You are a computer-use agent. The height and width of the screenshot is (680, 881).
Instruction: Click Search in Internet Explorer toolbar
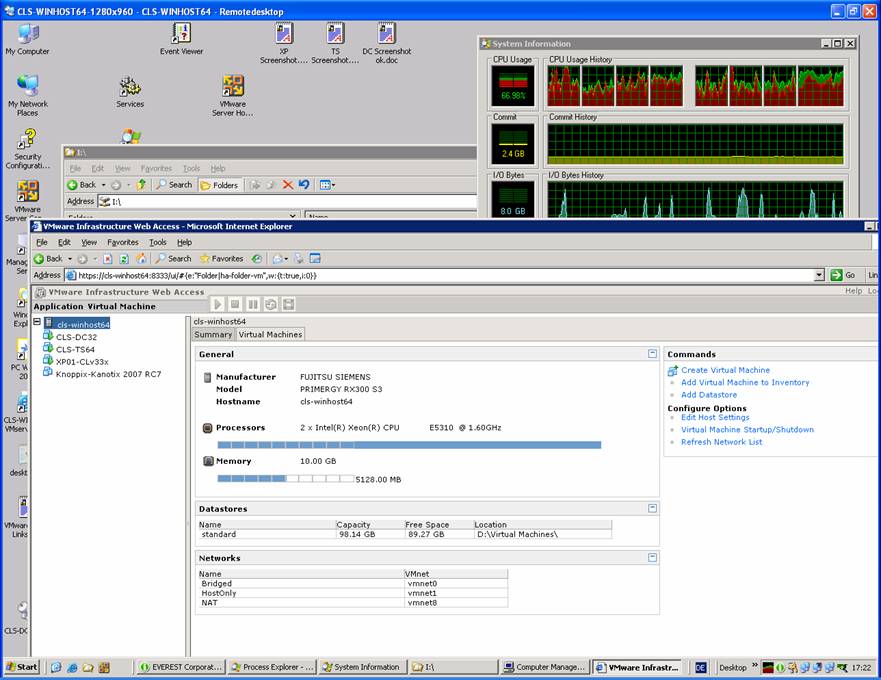[174, 259]
